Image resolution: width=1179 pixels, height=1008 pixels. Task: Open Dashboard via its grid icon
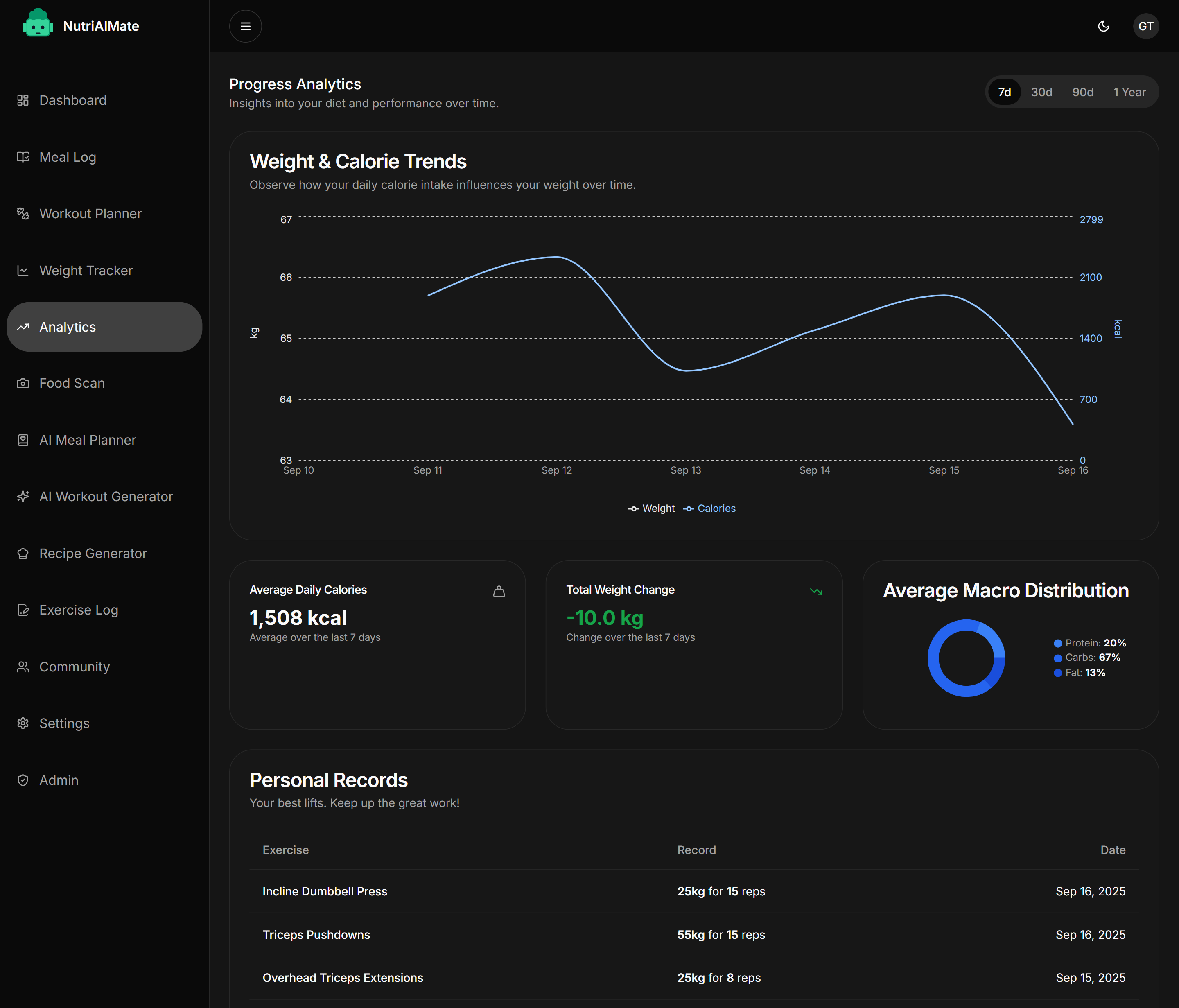click(23, 100)
